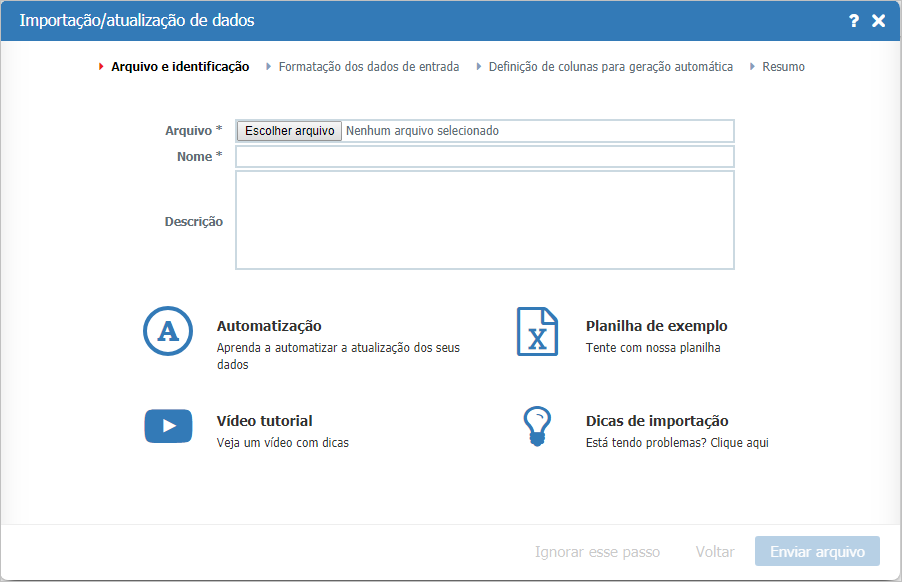
Task: Go to the Resumo step
Action: click(x=785, y=66)
